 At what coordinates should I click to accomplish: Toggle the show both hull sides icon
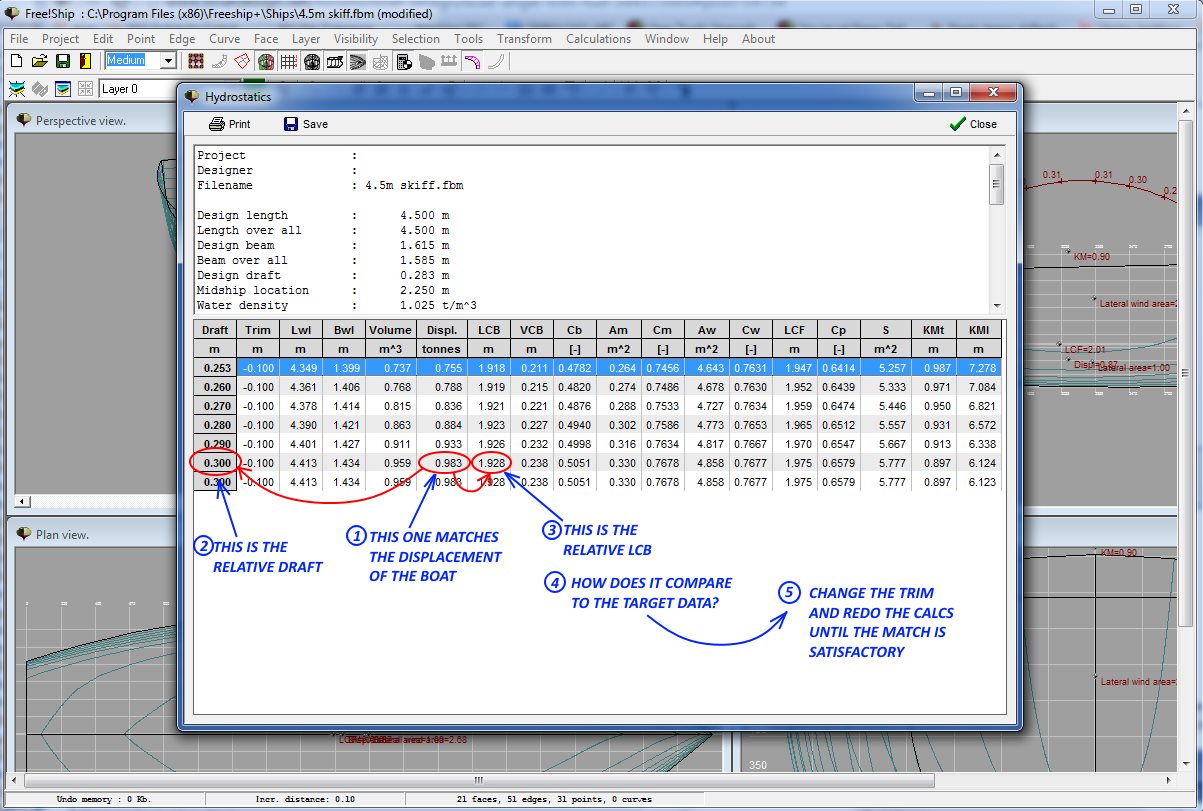[x=265, y=61]
